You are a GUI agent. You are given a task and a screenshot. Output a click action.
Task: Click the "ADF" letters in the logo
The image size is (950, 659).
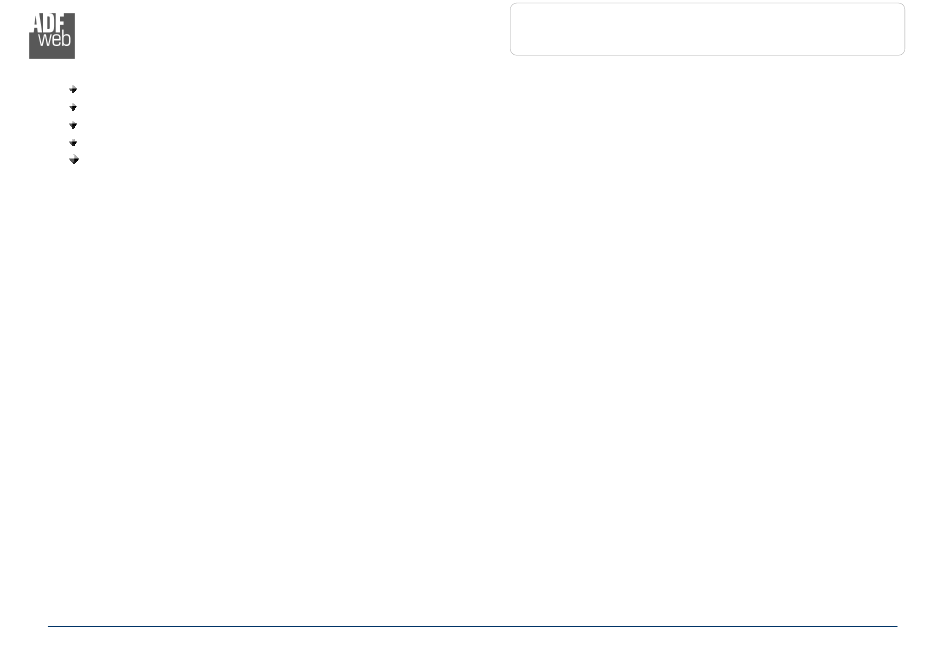[48, 23]
